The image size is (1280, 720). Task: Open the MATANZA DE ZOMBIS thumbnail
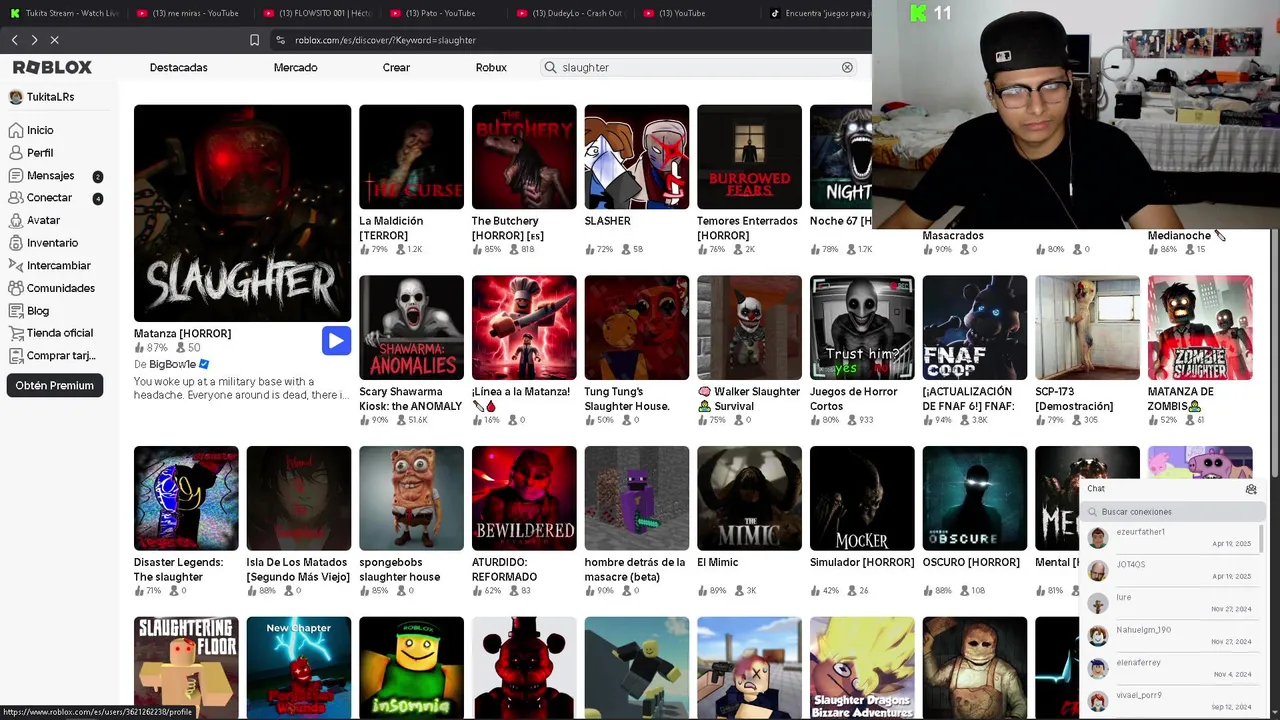coord(1200,328)
